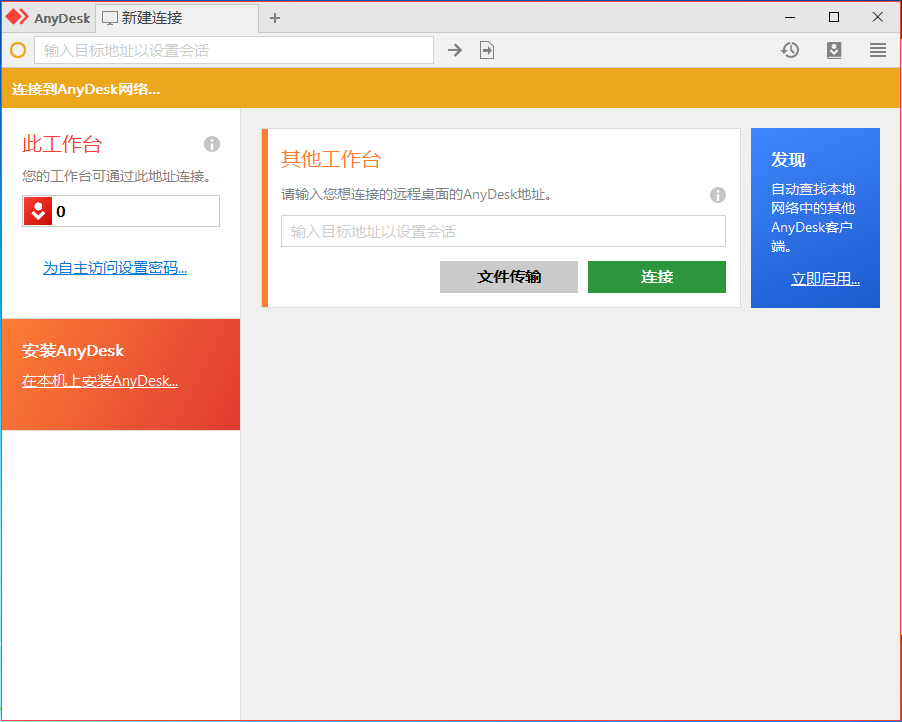This screenshot has height=722, width=902.
Task: Click the info icon beside 其他工作台
Action: click(x=718, y=195)
